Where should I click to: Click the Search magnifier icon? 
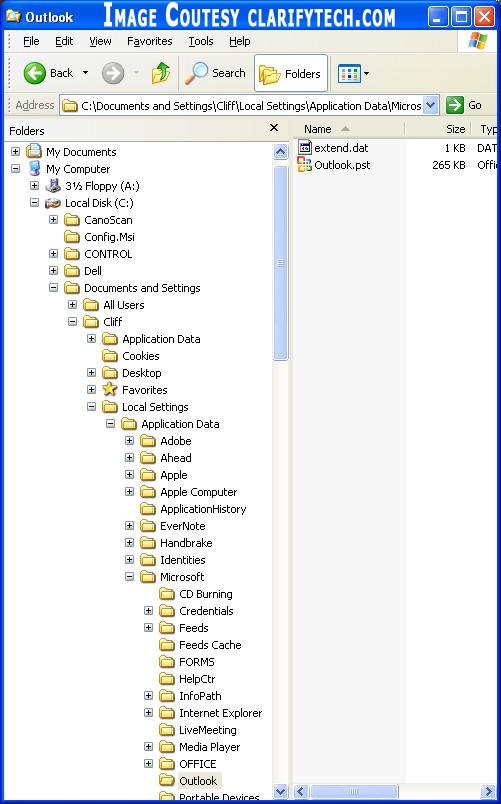(196, 73)
